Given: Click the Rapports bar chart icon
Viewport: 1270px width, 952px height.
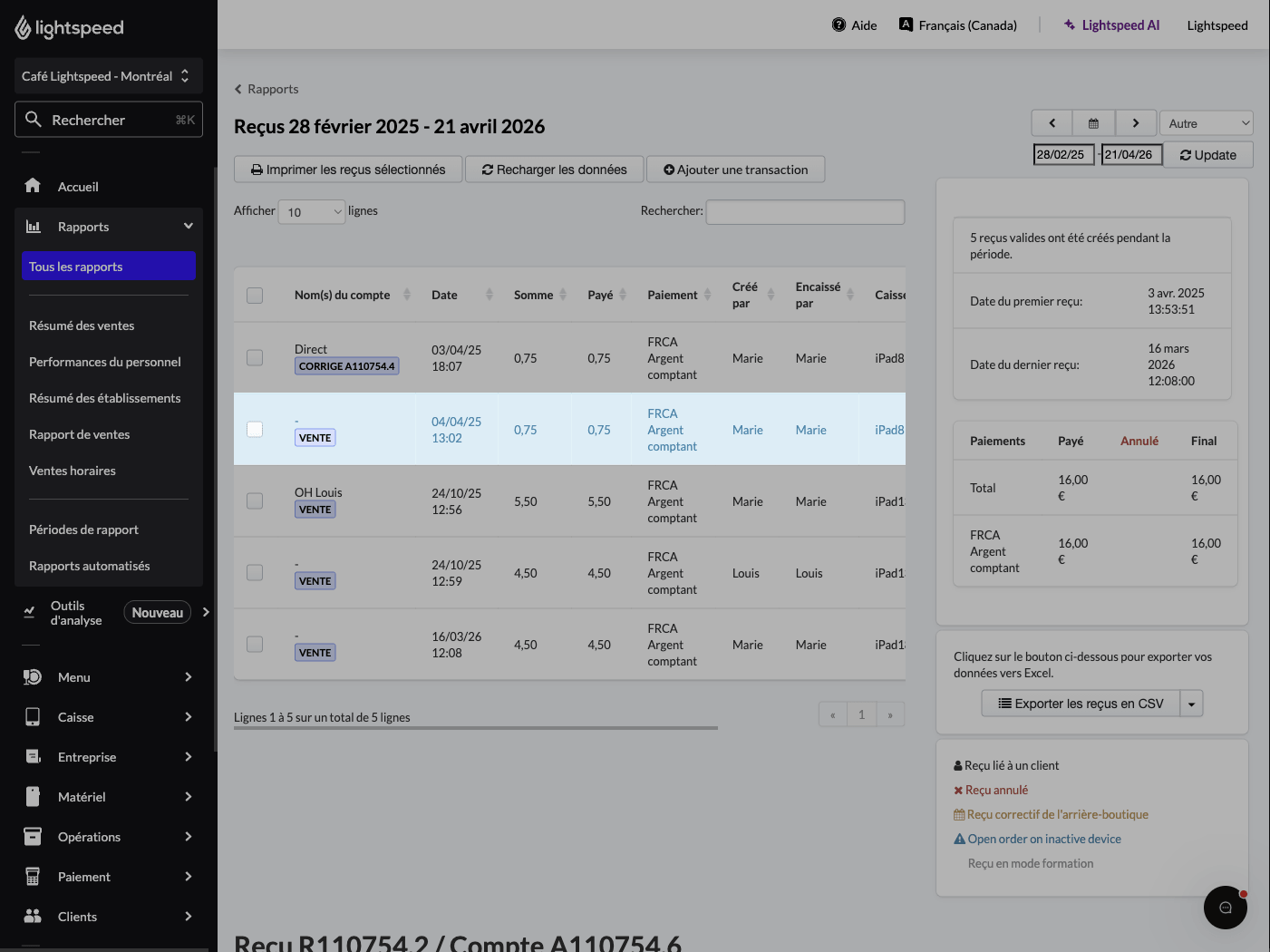Looking at the screenshot, I should click(33, 227).
